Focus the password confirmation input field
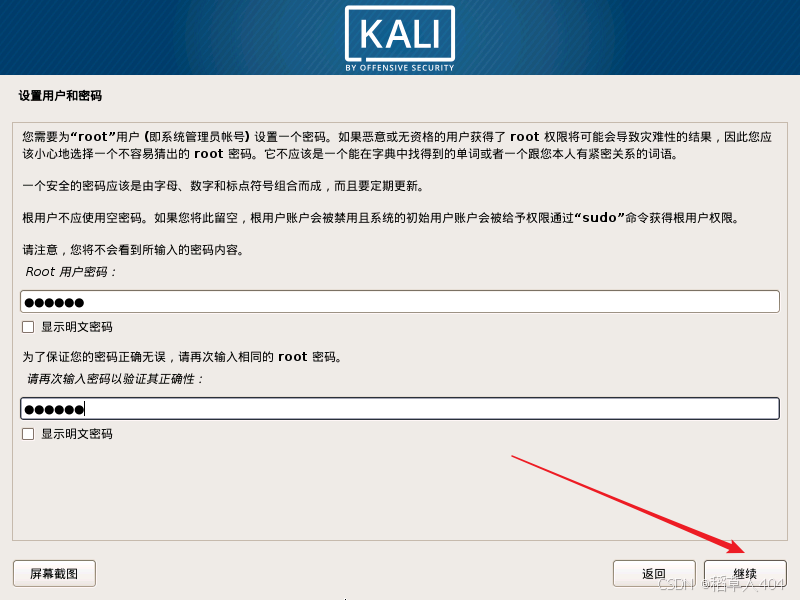This screenshot has height=600, width=800. [x=400, y=409]
